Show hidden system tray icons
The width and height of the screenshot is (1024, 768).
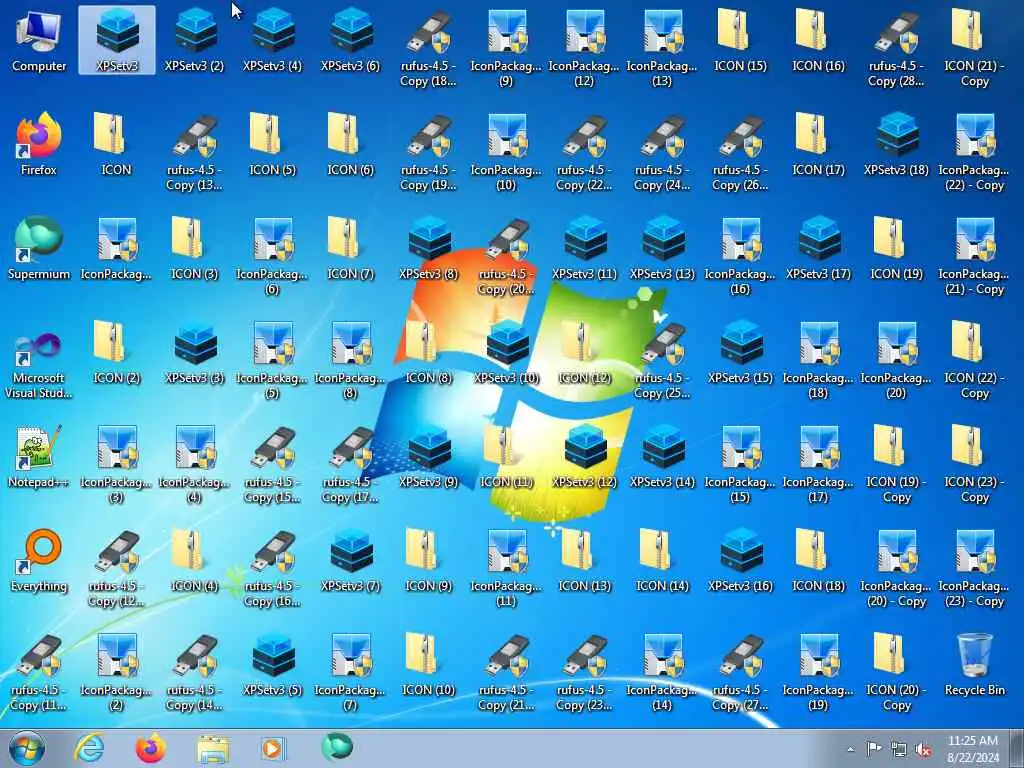click(850, 749)
